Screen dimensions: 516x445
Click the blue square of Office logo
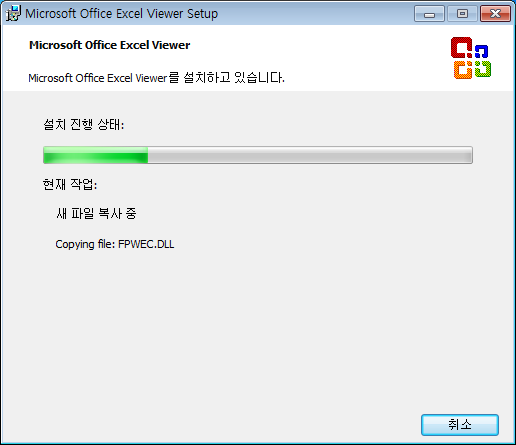pyautogui.click(x=482, y=51)
